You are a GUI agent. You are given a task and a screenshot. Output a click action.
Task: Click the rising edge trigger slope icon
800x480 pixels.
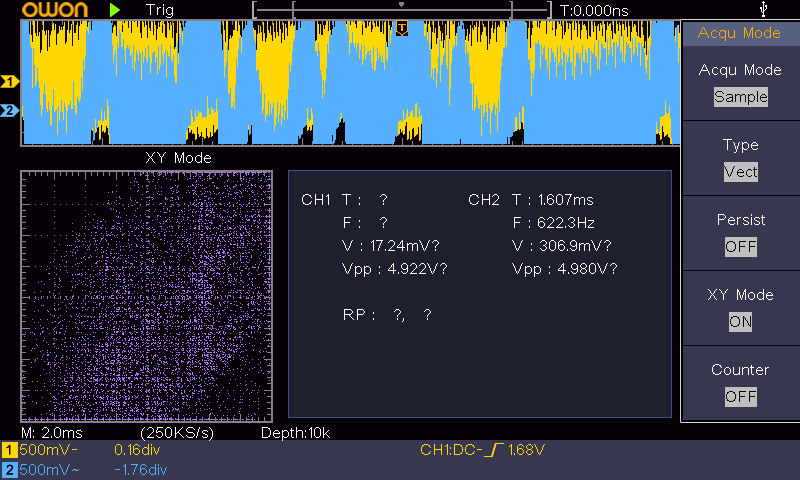(x=494, y=451)
